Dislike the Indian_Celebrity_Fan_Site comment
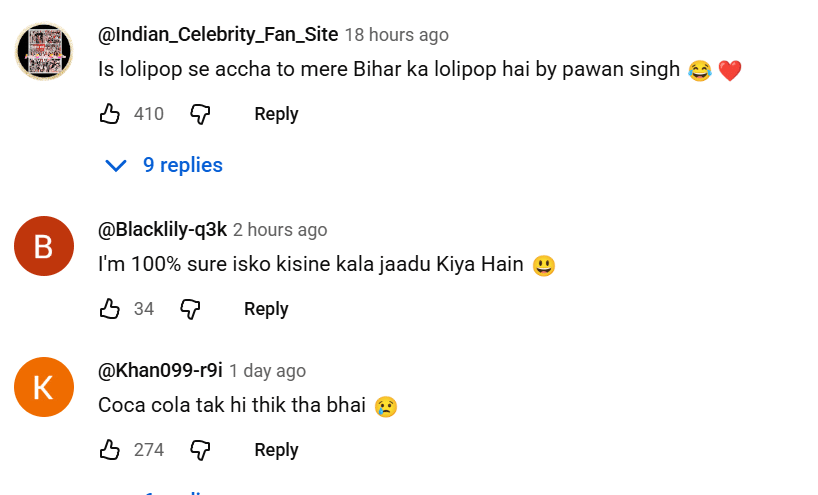The width and height of the screenshot is (818, 495). (x=200, y=114)
